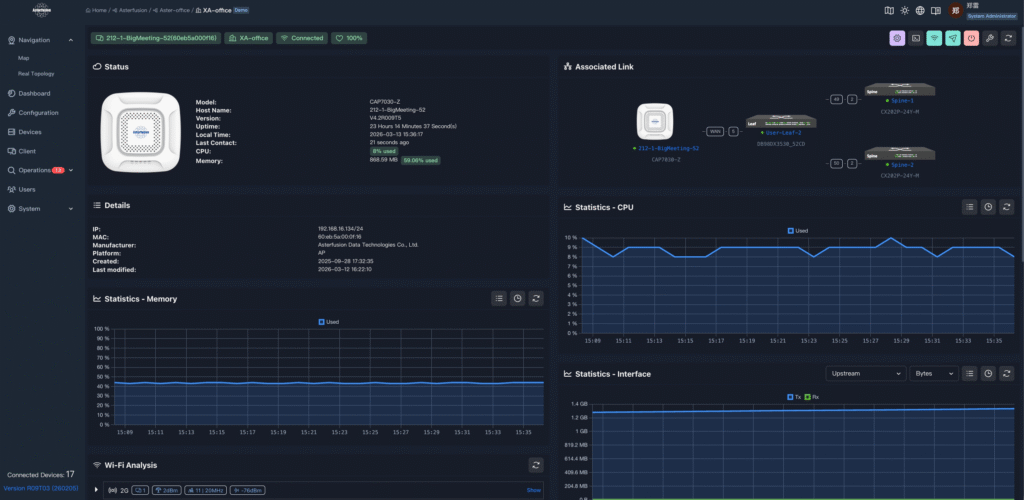This screenshot has height=500, width=1024.
Task: Go to Devices in the sidebar
Action: [x=30, y=131]
